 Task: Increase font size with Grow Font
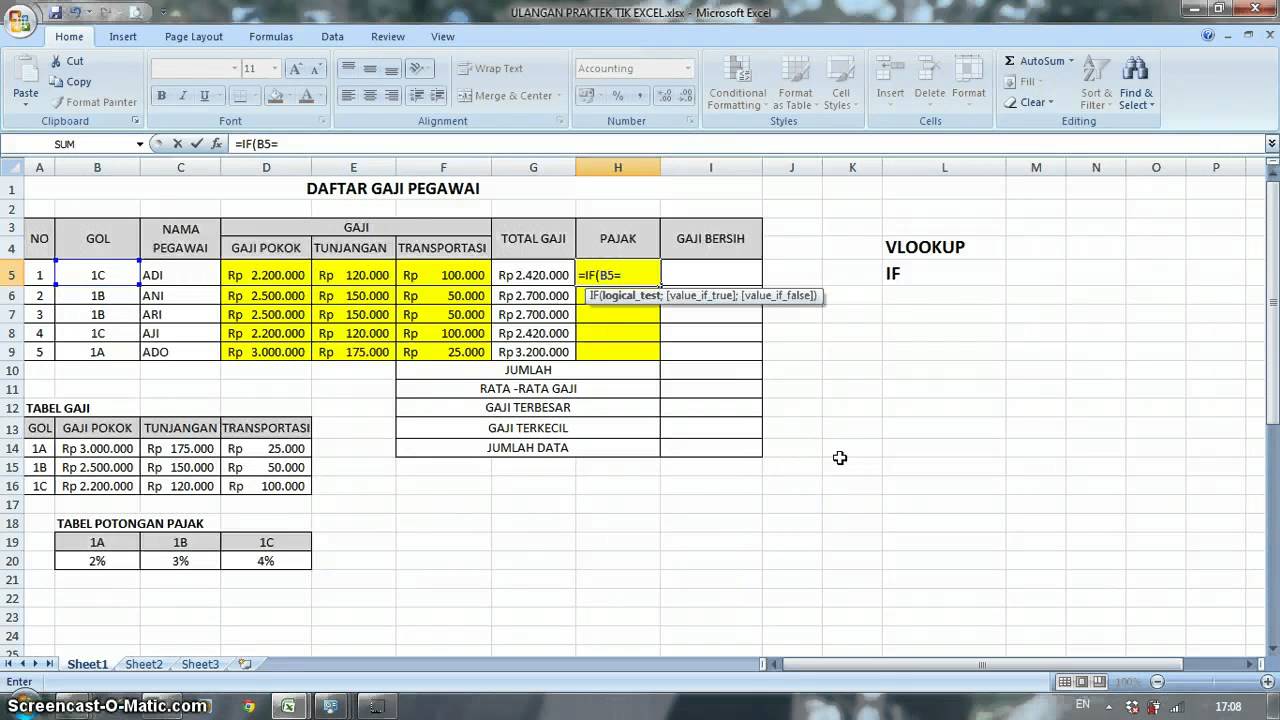click(295, 69)
